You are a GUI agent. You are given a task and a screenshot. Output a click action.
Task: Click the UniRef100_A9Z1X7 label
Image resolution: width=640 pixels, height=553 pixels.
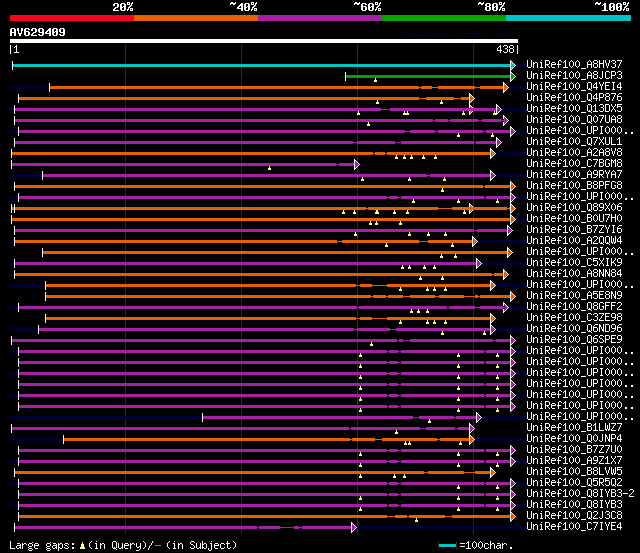pos(574,460)
